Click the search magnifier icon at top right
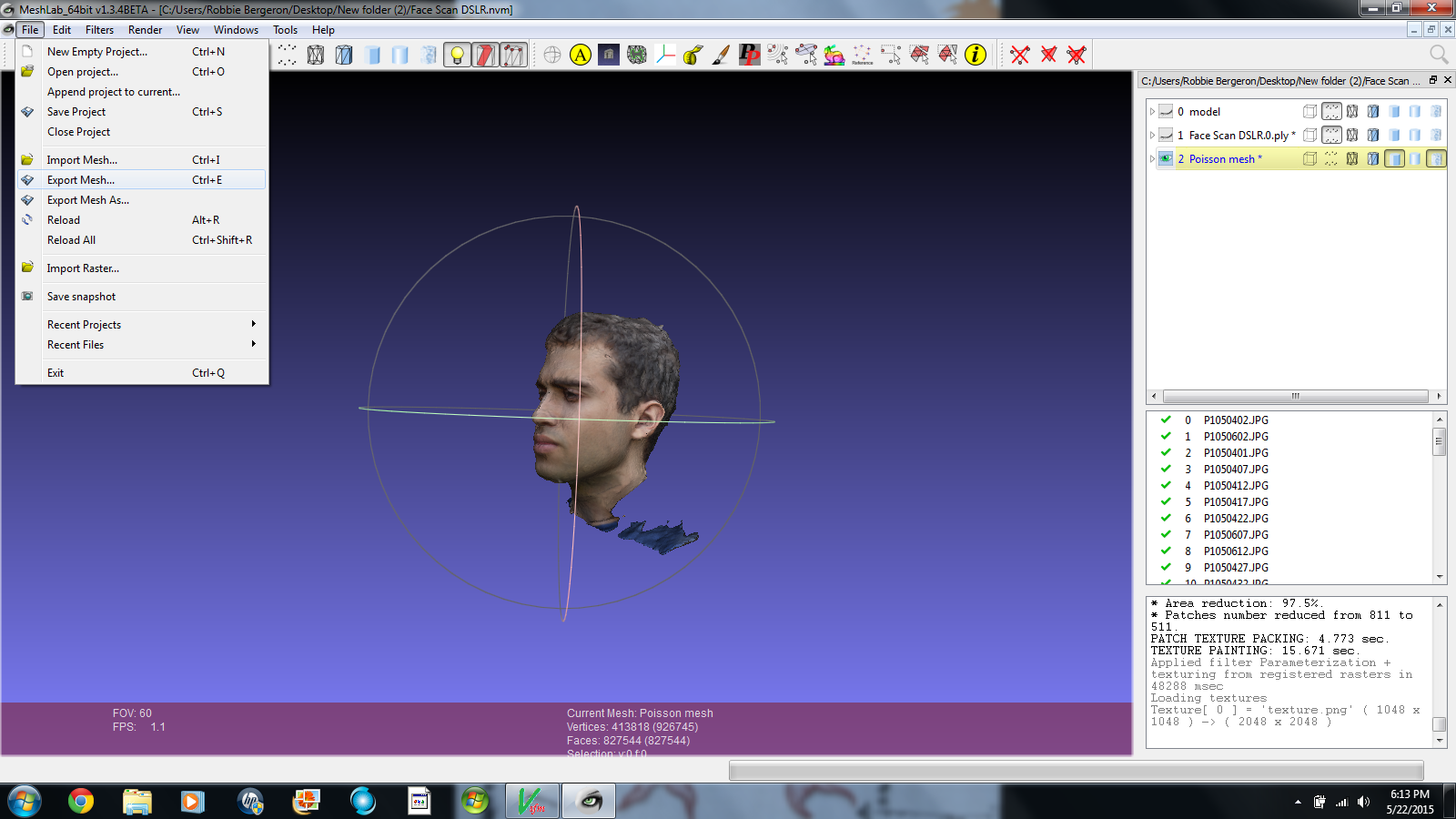Screen dimensions: 1456x819 click(x=1439, y=55)
